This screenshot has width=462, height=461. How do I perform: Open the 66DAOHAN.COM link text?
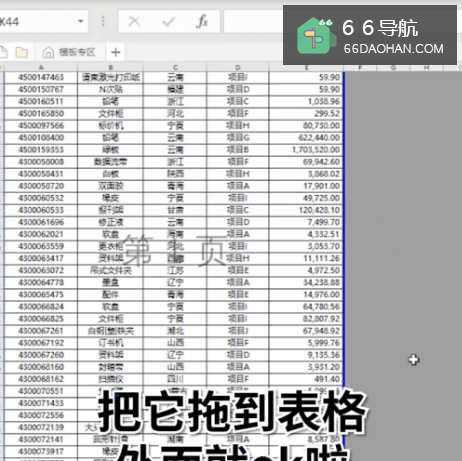tap(394, 49)
